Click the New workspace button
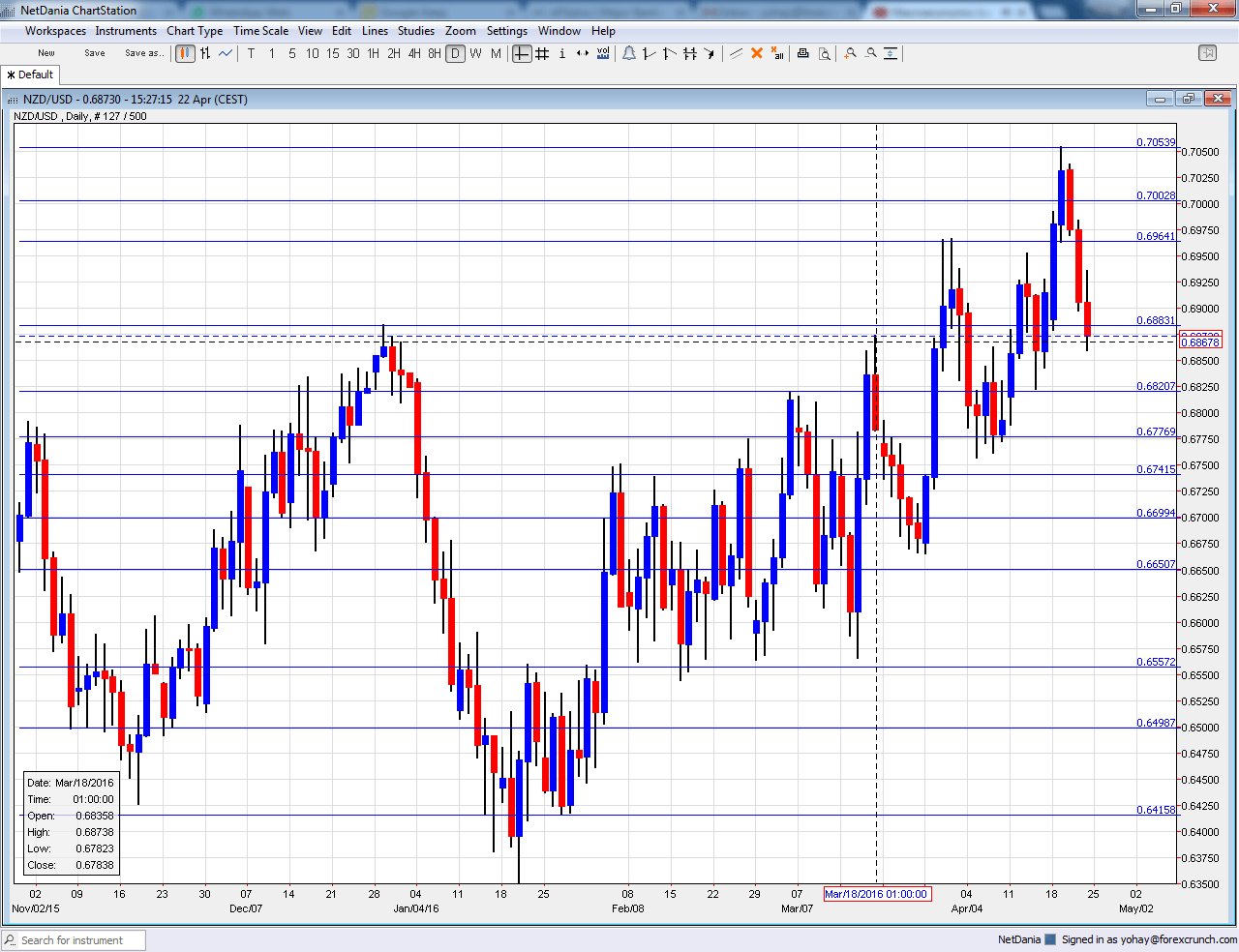 point(45,53)
